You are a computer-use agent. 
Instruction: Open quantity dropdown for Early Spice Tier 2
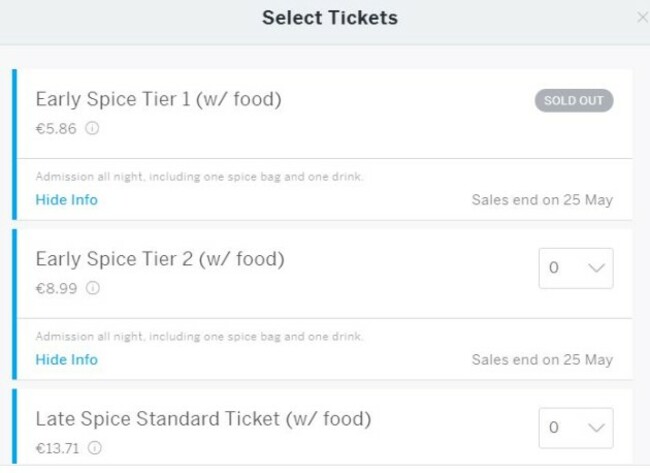[x=576, y=268]
